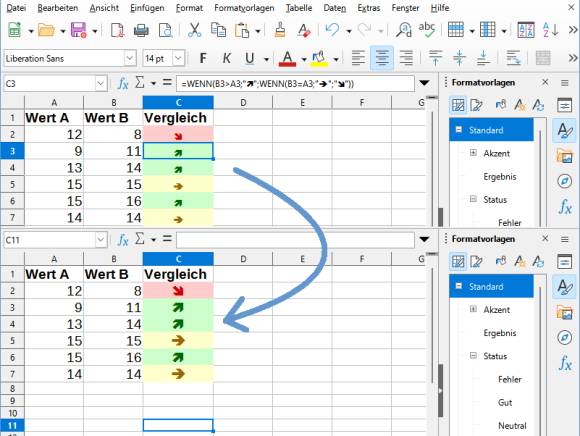
Task: Toggle merge and center cells
Action: 543,58
